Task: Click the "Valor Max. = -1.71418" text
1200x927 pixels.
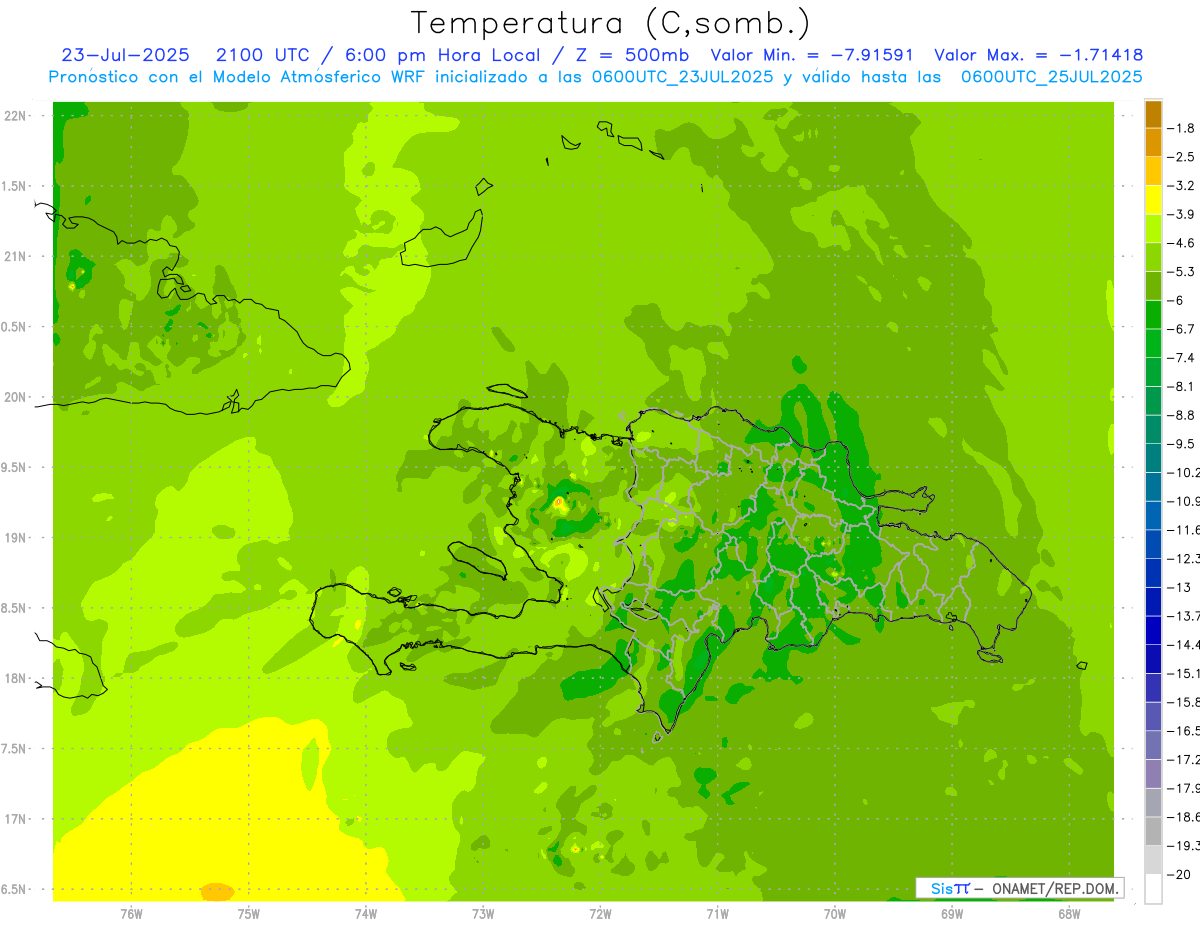Action: (1038, 55)
